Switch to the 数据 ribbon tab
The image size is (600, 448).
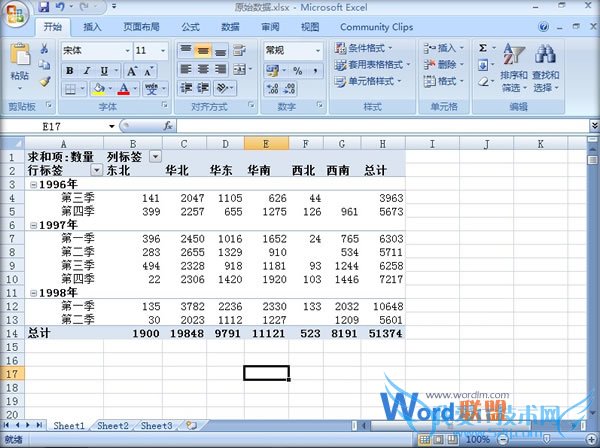(x=230, y=27)
